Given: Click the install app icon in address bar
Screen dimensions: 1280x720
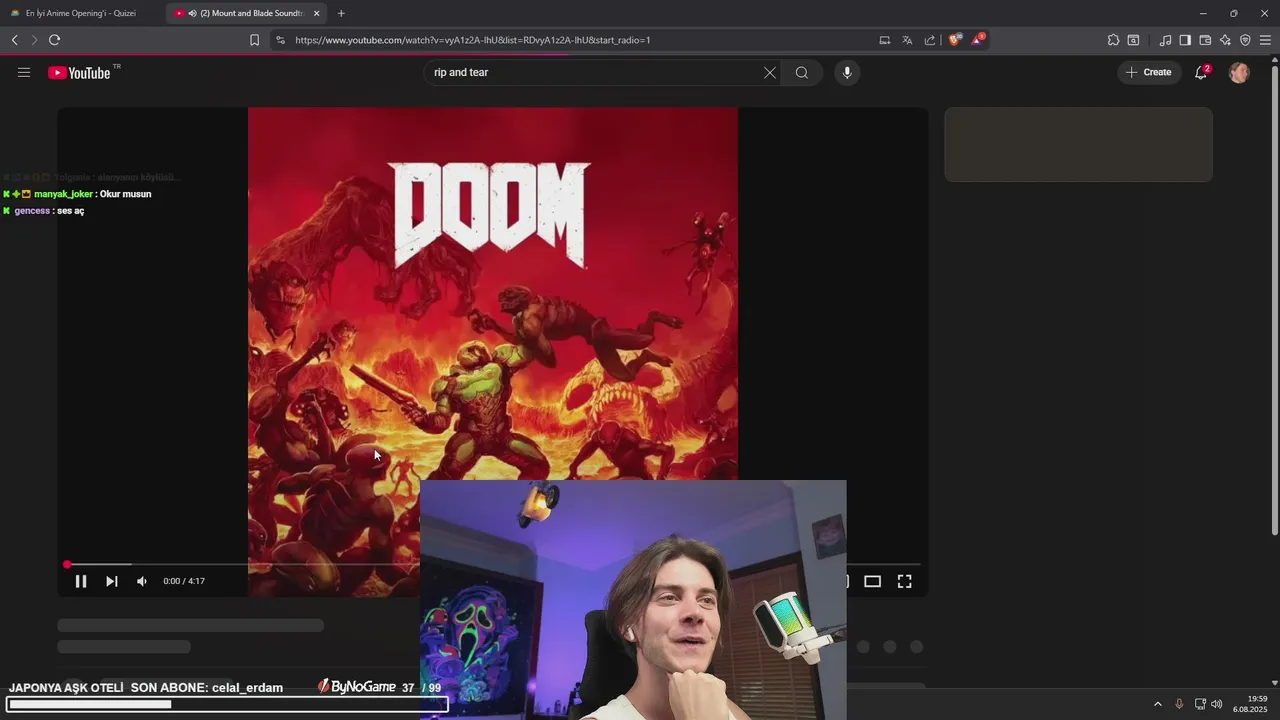Looking at the screenshot, I should tap(884, 40).
